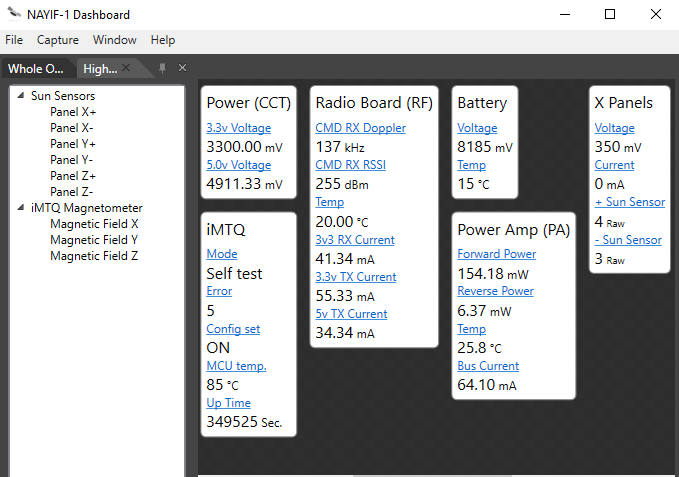Switch to the Whole O... tab
679x477 pixels.
(x=36, y=69)
